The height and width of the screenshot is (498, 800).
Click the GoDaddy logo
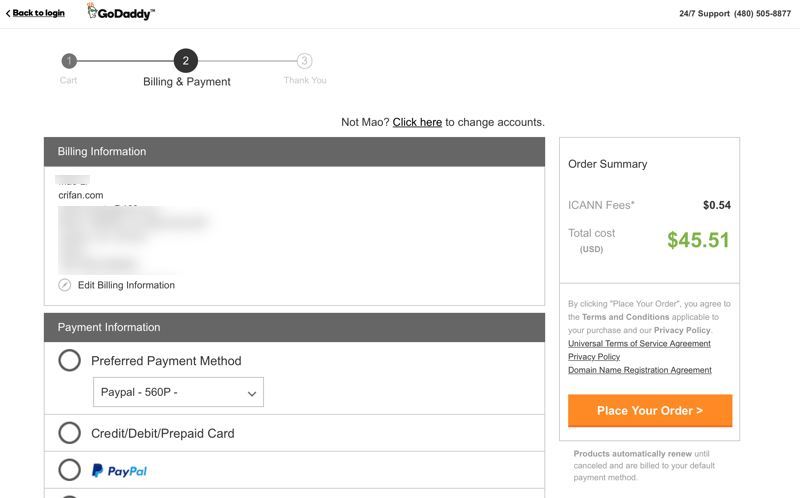tap(120, 13)
